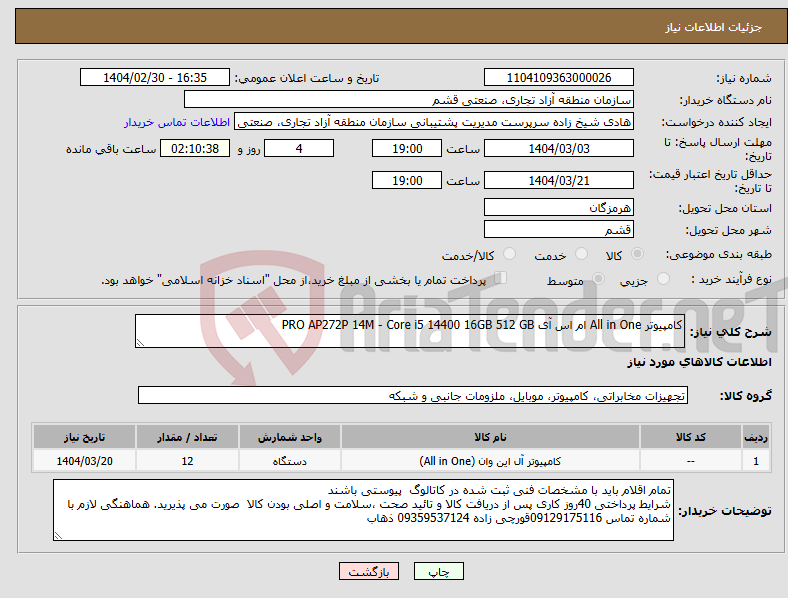Screen dimensions: 788x598
Task: Click the unit cell دستگاه
Action: tap(290, 461)
